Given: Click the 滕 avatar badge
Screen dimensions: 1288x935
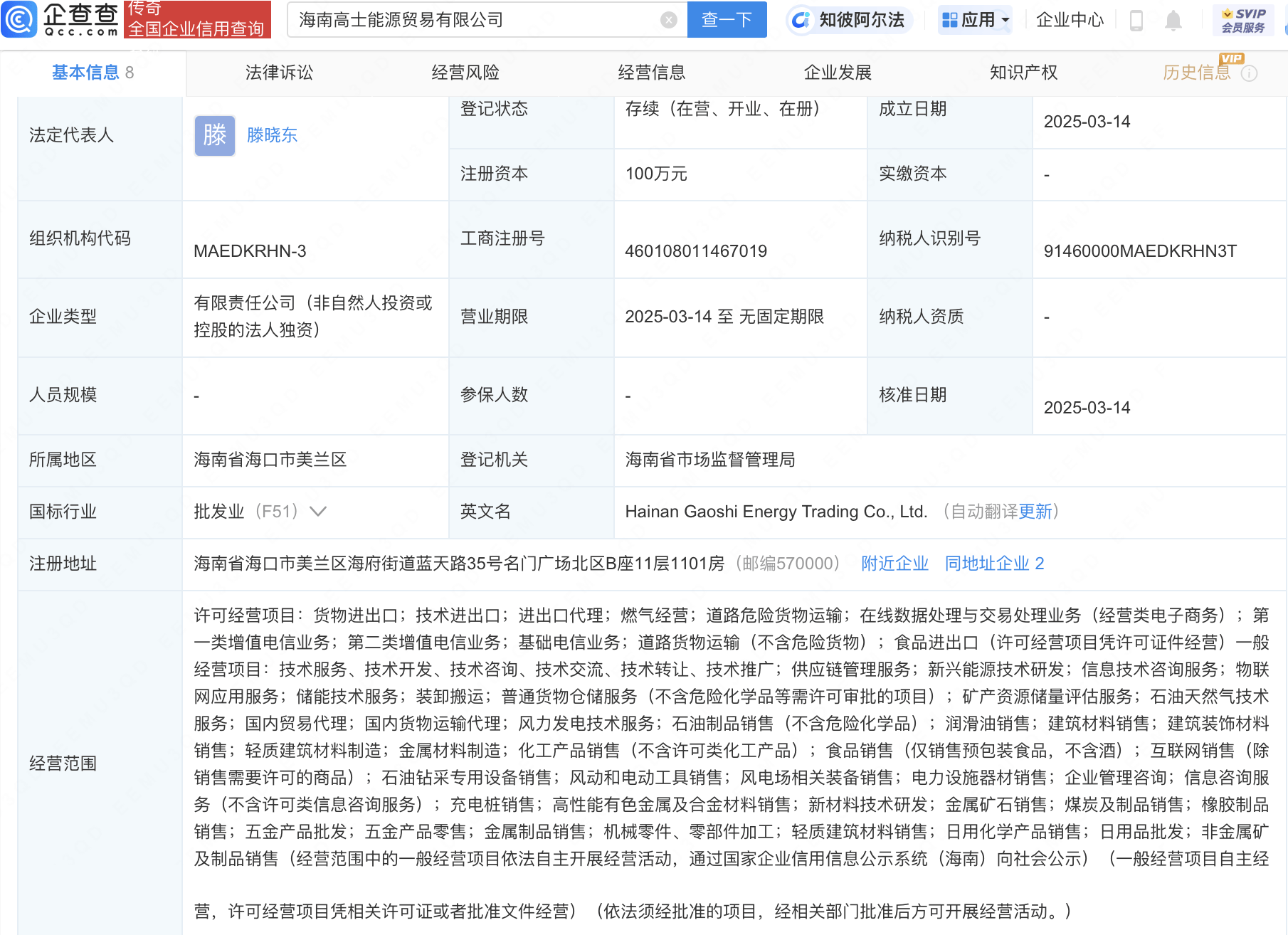Looking at the screenshot, I should [215, 135].
